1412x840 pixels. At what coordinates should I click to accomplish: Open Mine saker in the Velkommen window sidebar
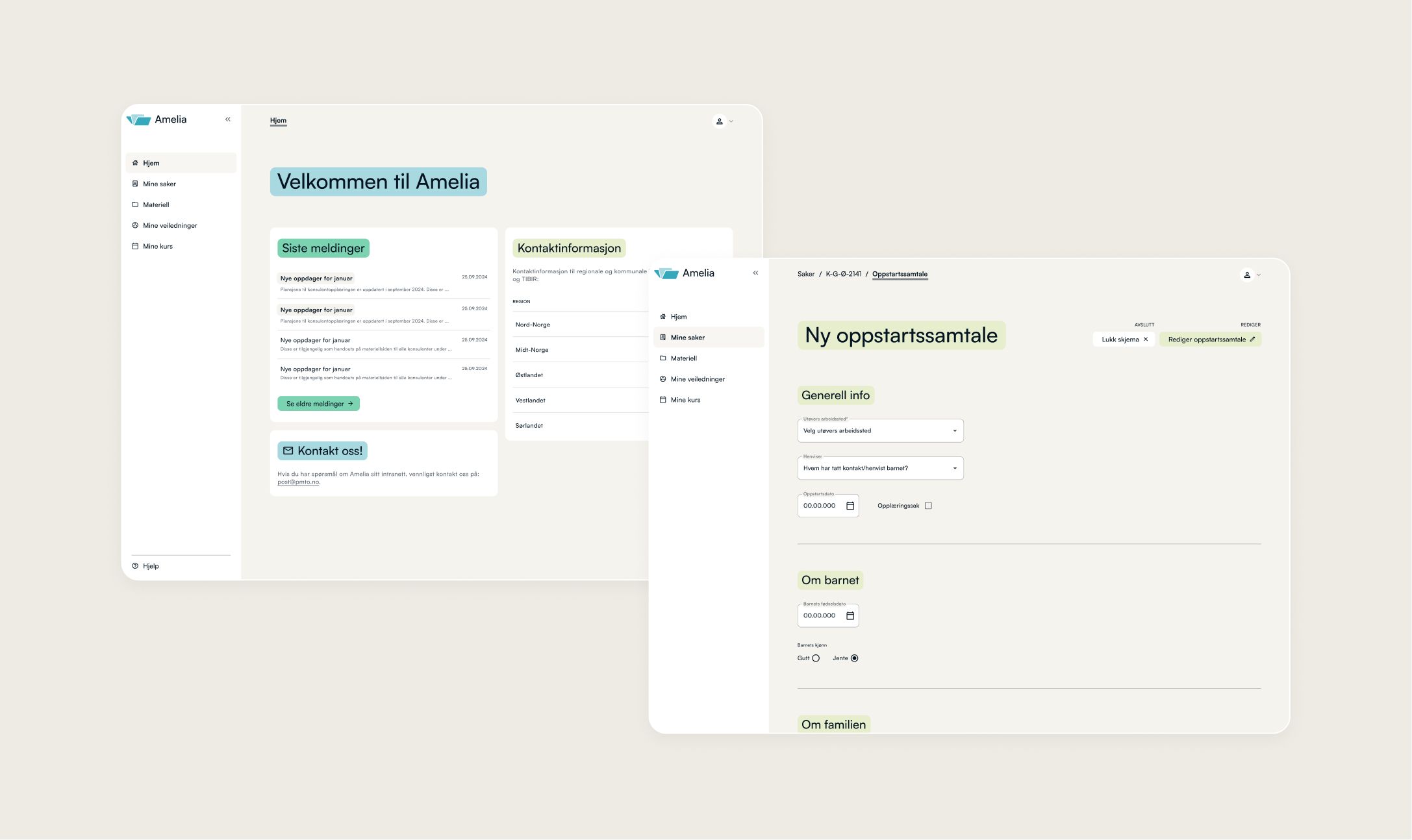click(181, 184)
